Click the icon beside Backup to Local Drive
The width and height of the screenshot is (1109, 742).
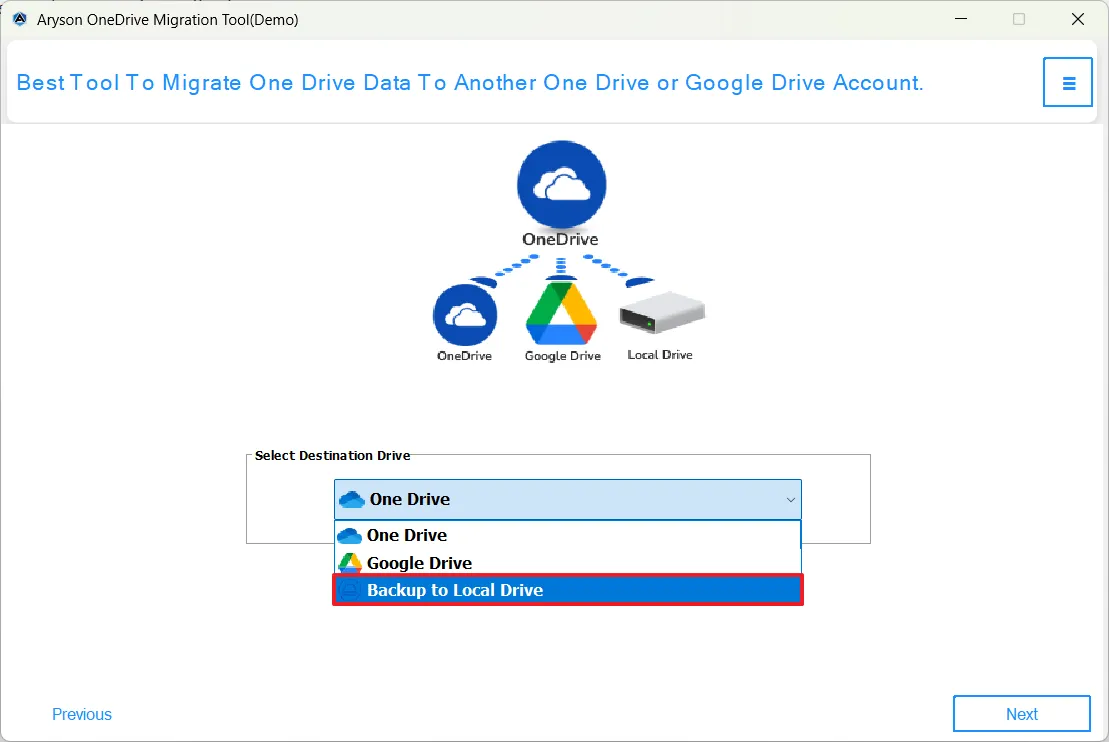[349, 591]
